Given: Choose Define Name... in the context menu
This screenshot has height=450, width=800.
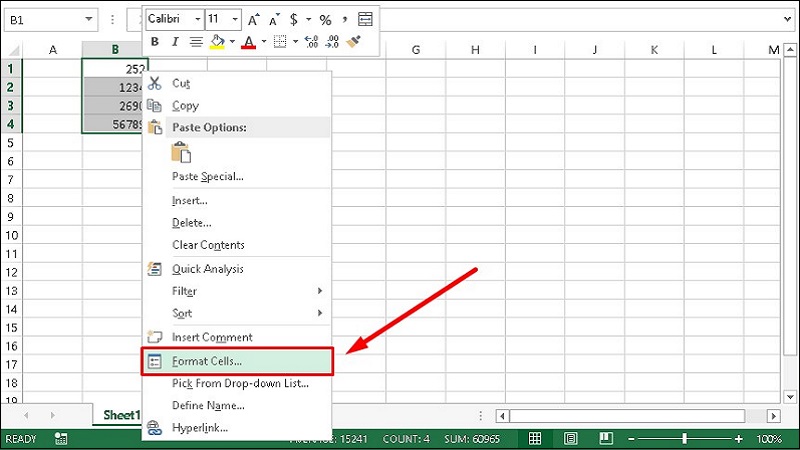Looking at the screenshot, I should (x=237, y=406).
